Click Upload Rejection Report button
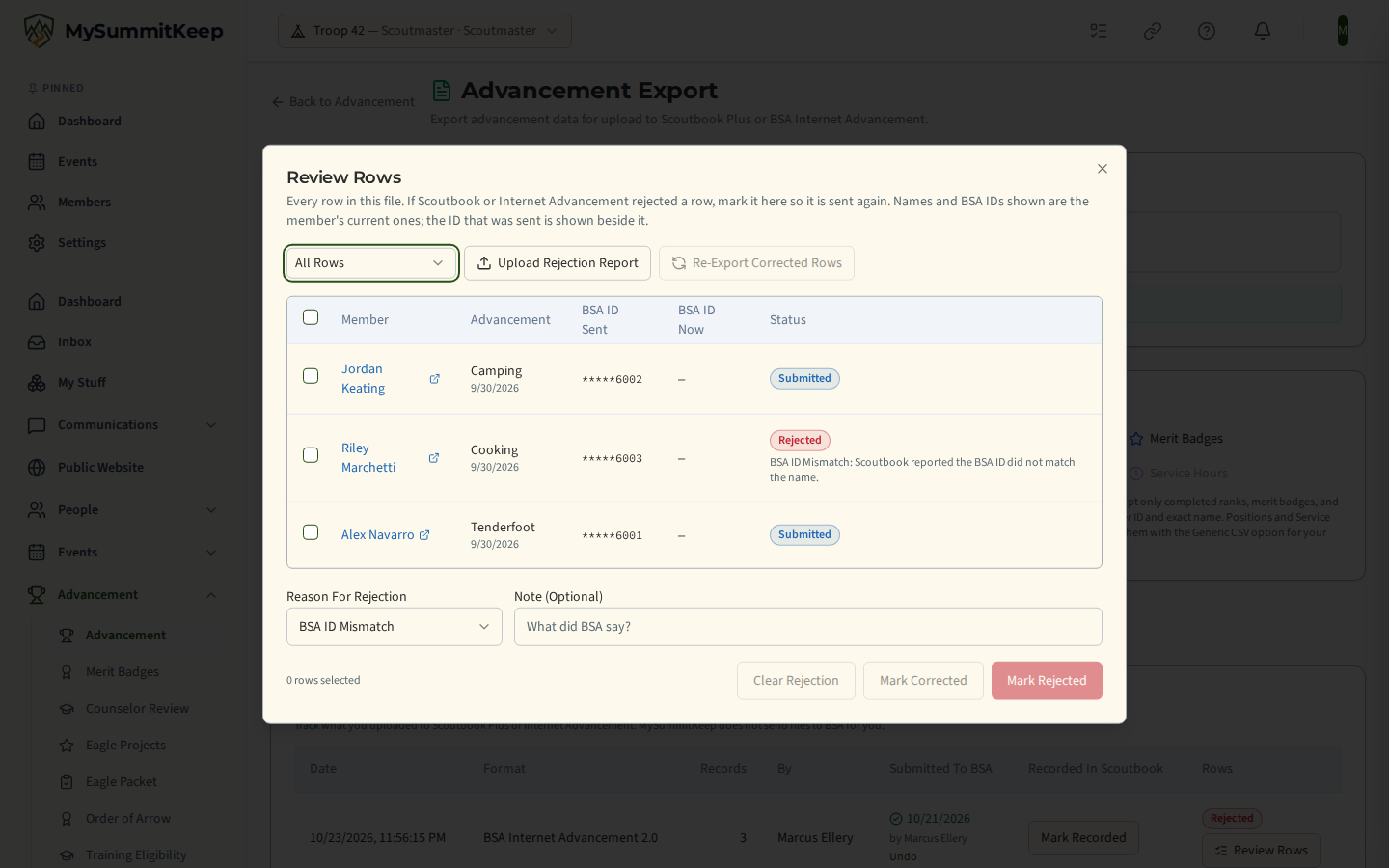 558,263
